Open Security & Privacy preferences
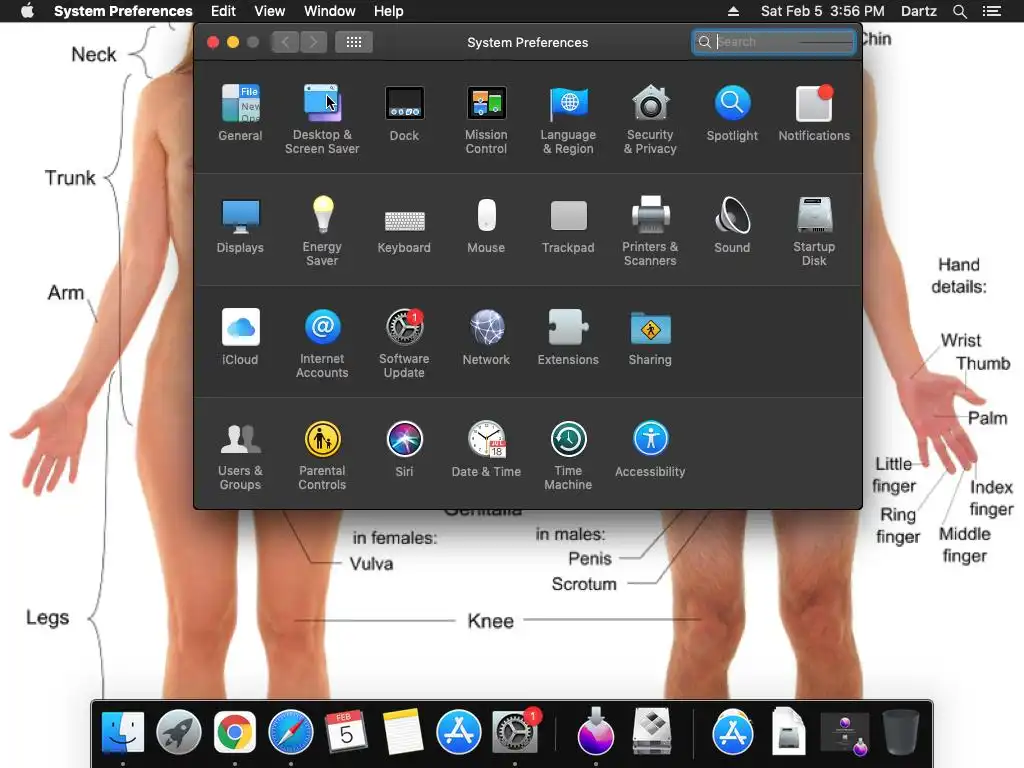Screen dimensions: 1024x768 click(x=650, y=120)
